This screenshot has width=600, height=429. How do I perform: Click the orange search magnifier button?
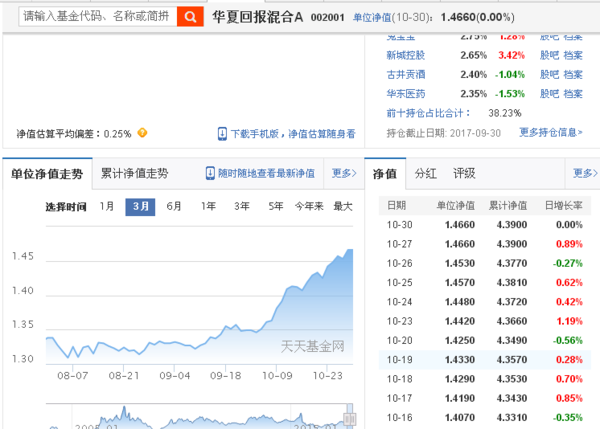click(x=190, y=16)
